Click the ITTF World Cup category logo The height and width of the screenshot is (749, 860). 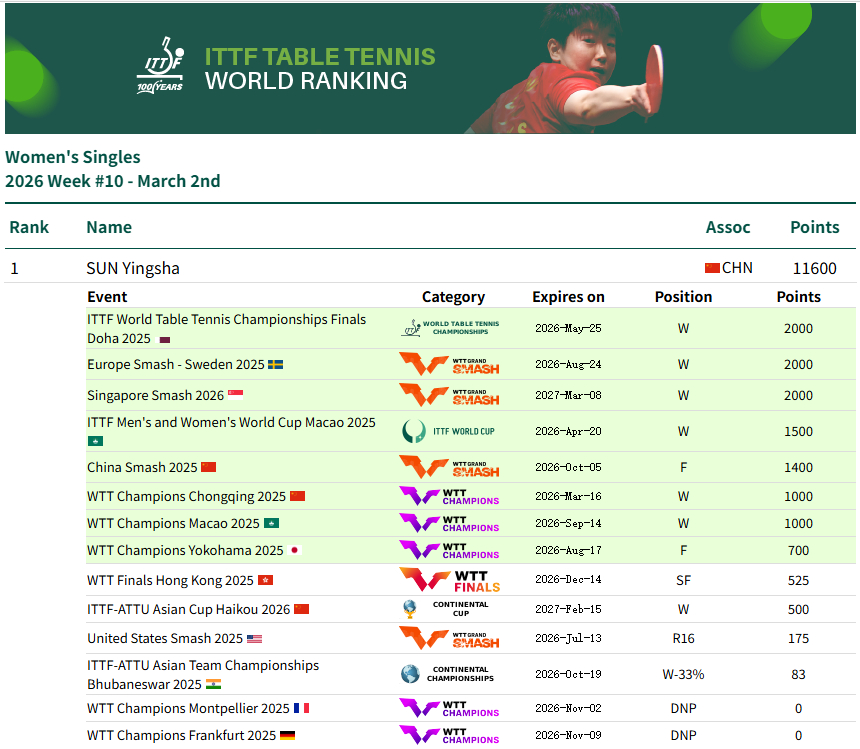[448, 432]
